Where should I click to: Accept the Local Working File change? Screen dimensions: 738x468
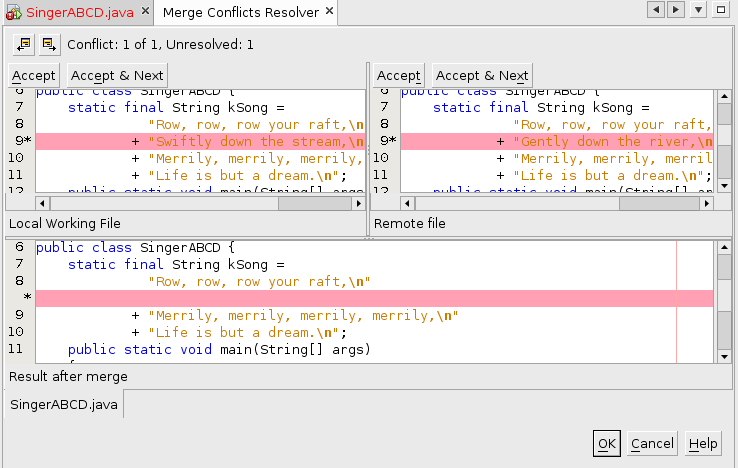pyautogui.click(x=34, y=76)
